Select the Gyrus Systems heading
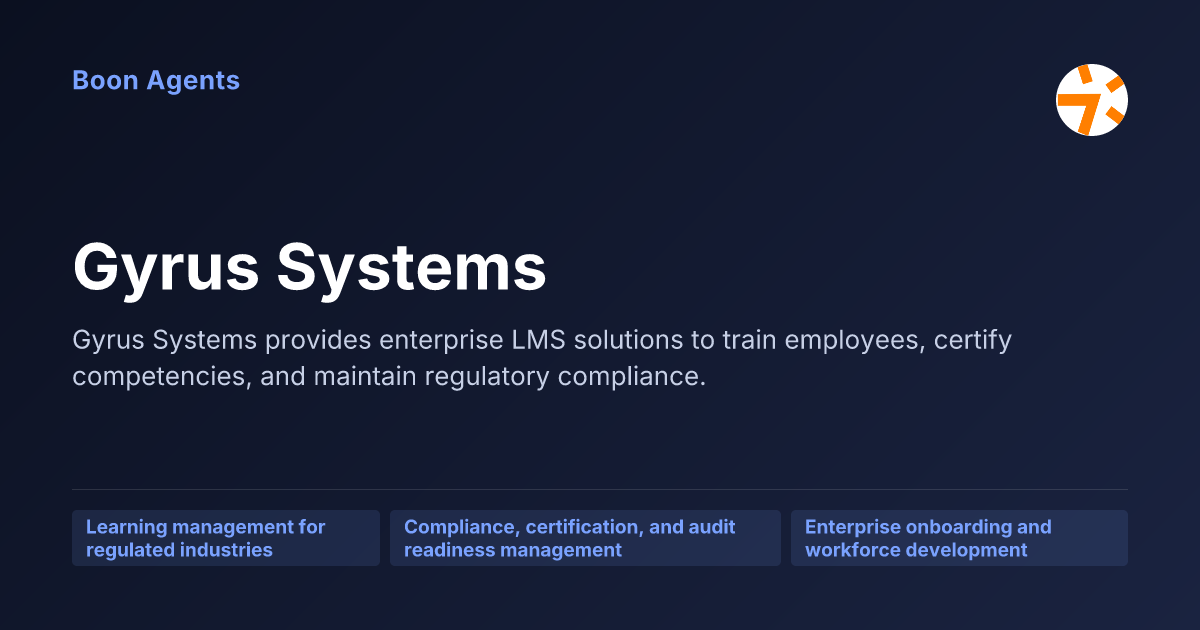This screenshot has width=1200, height=630. 310,267
